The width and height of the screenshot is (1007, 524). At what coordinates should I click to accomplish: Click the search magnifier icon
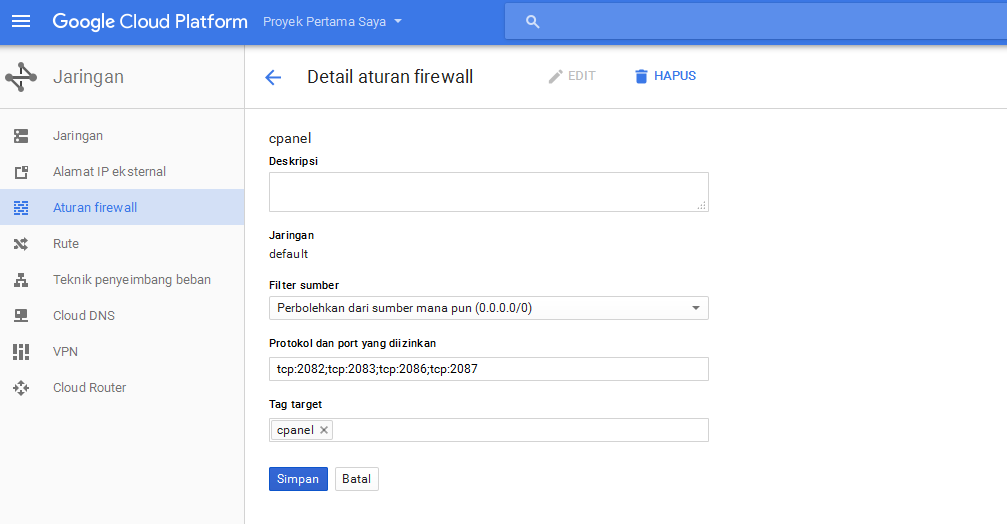click(533, 21)
